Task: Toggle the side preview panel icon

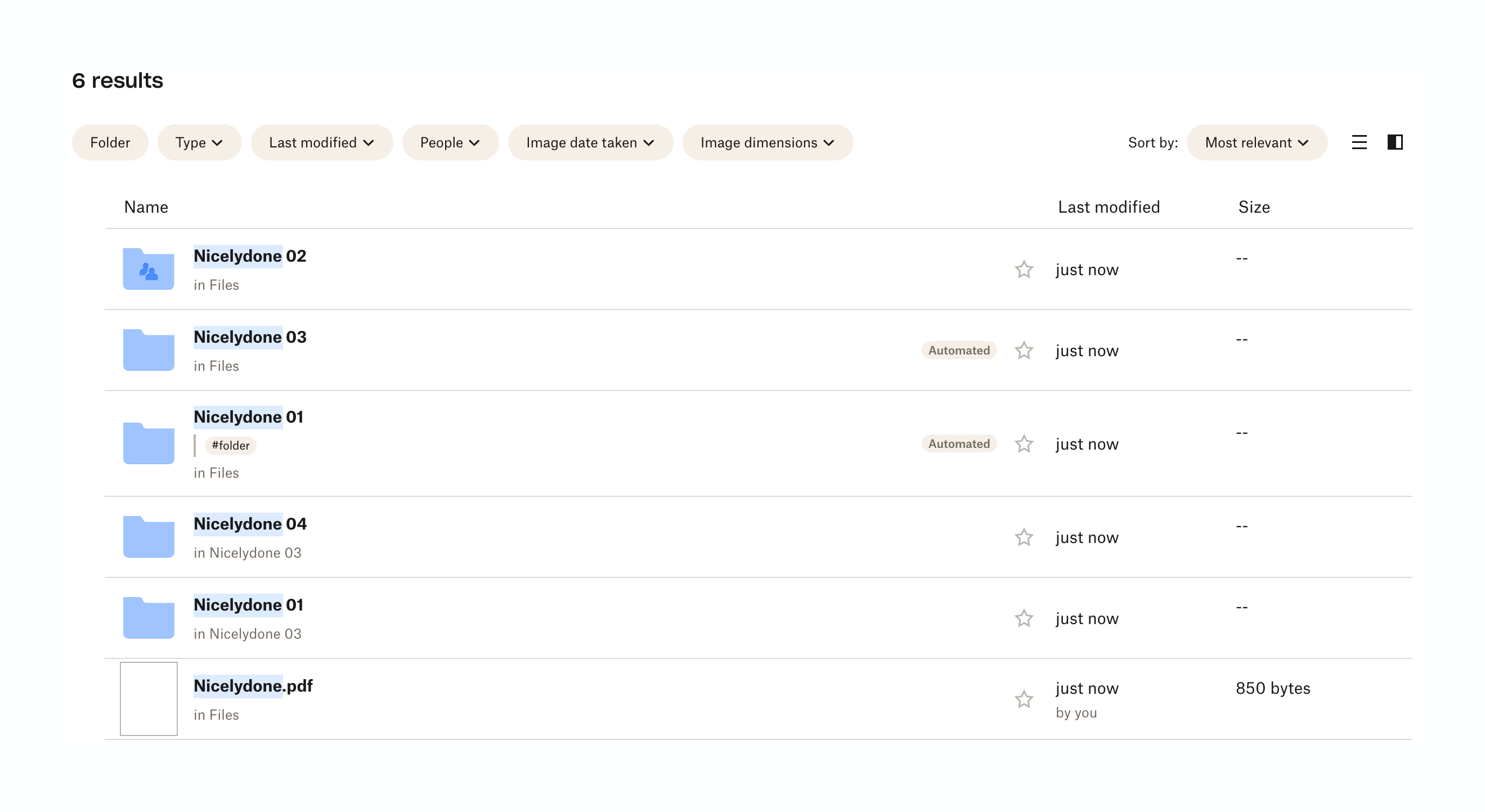Action: pos(1394,142)
